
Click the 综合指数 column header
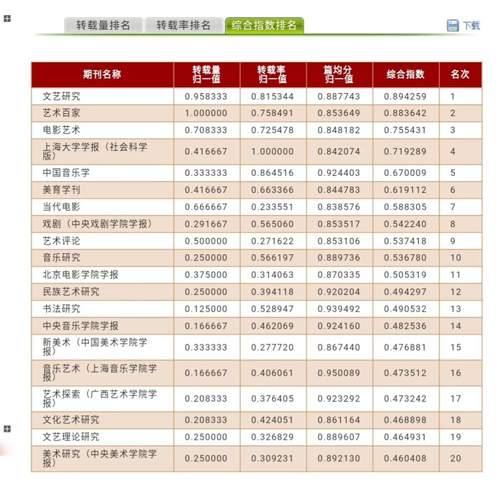point(406,74)
